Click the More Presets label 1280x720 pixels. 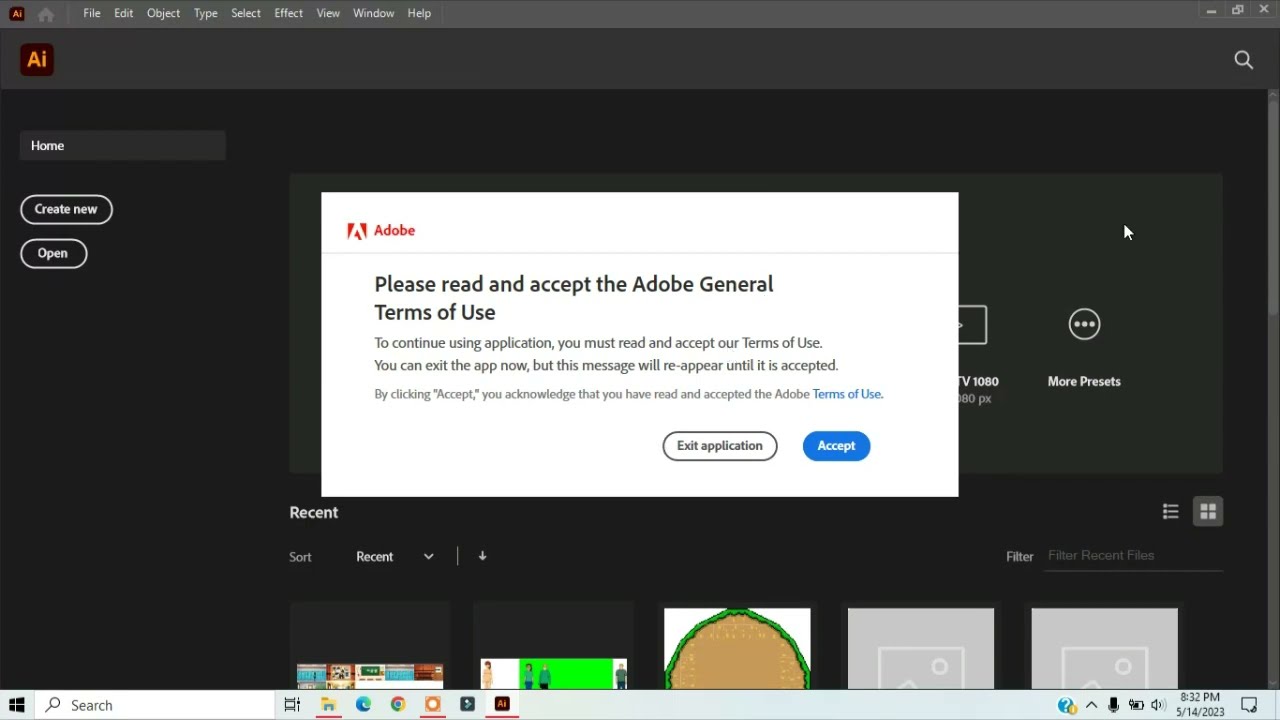[1084, 381]
